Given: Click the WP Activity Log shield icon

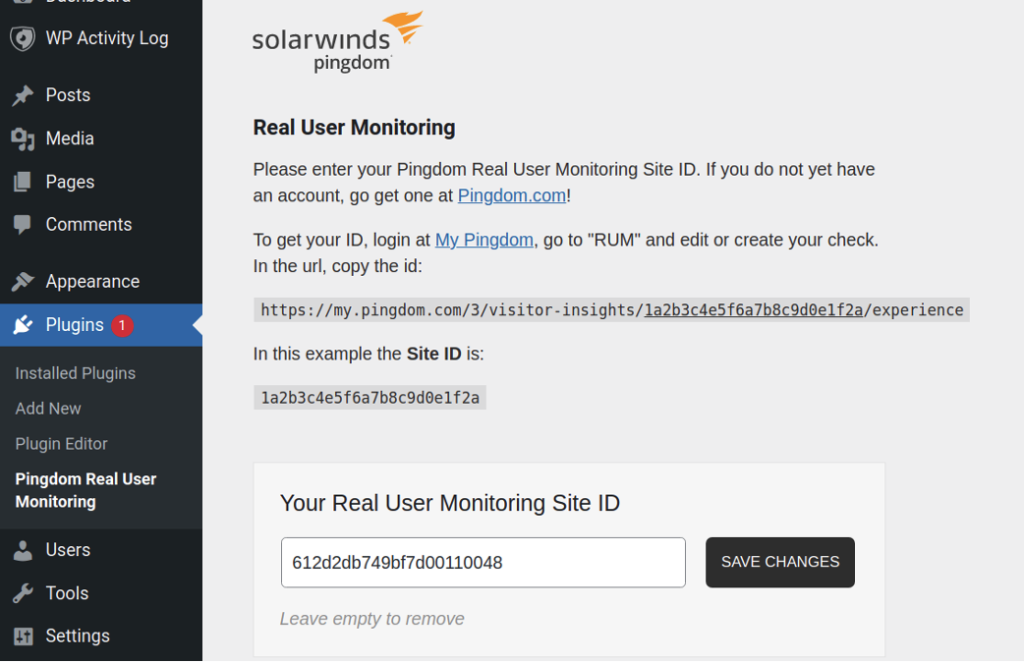Looking at the screenshot, I should tap(23, 39).
